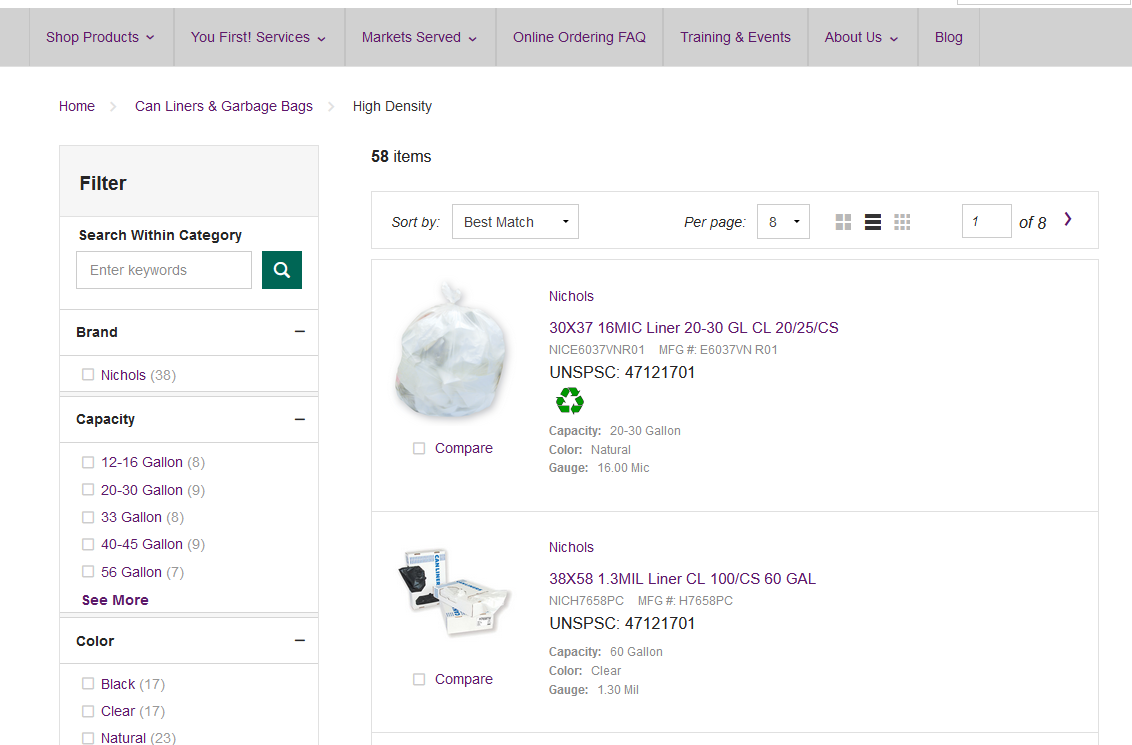Open the Blog page
This screenshot has width=1132, height=745.
tap(949, 38)
